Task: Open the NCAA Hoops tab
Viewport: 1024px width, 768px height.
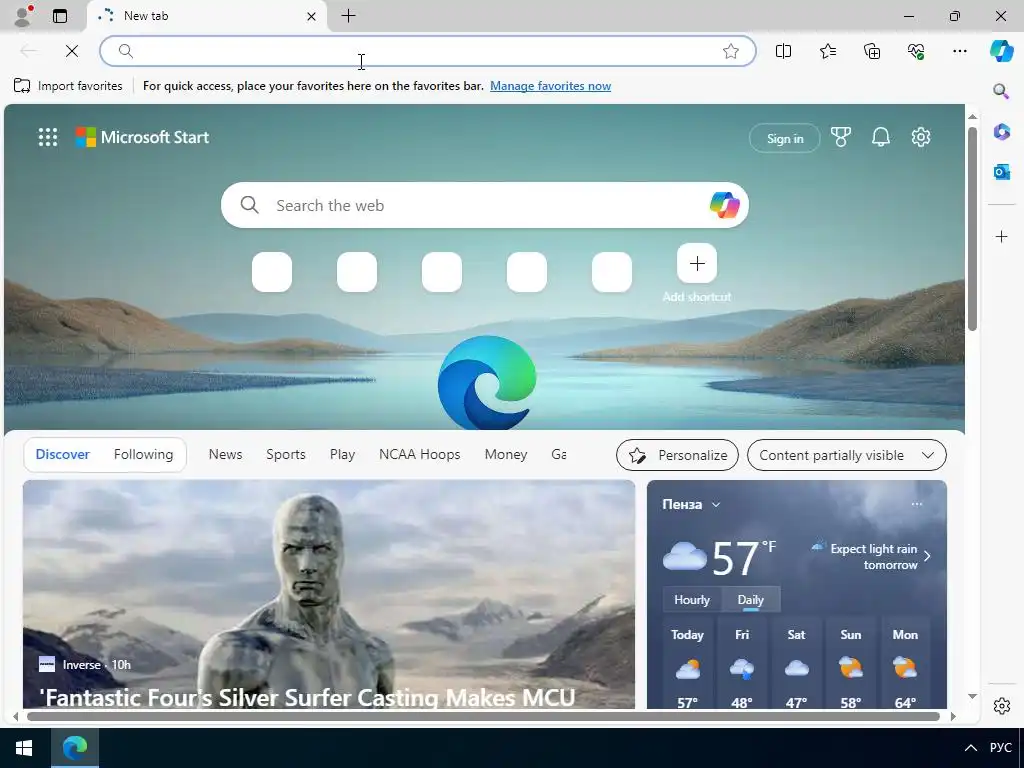Action: (419, 455)
